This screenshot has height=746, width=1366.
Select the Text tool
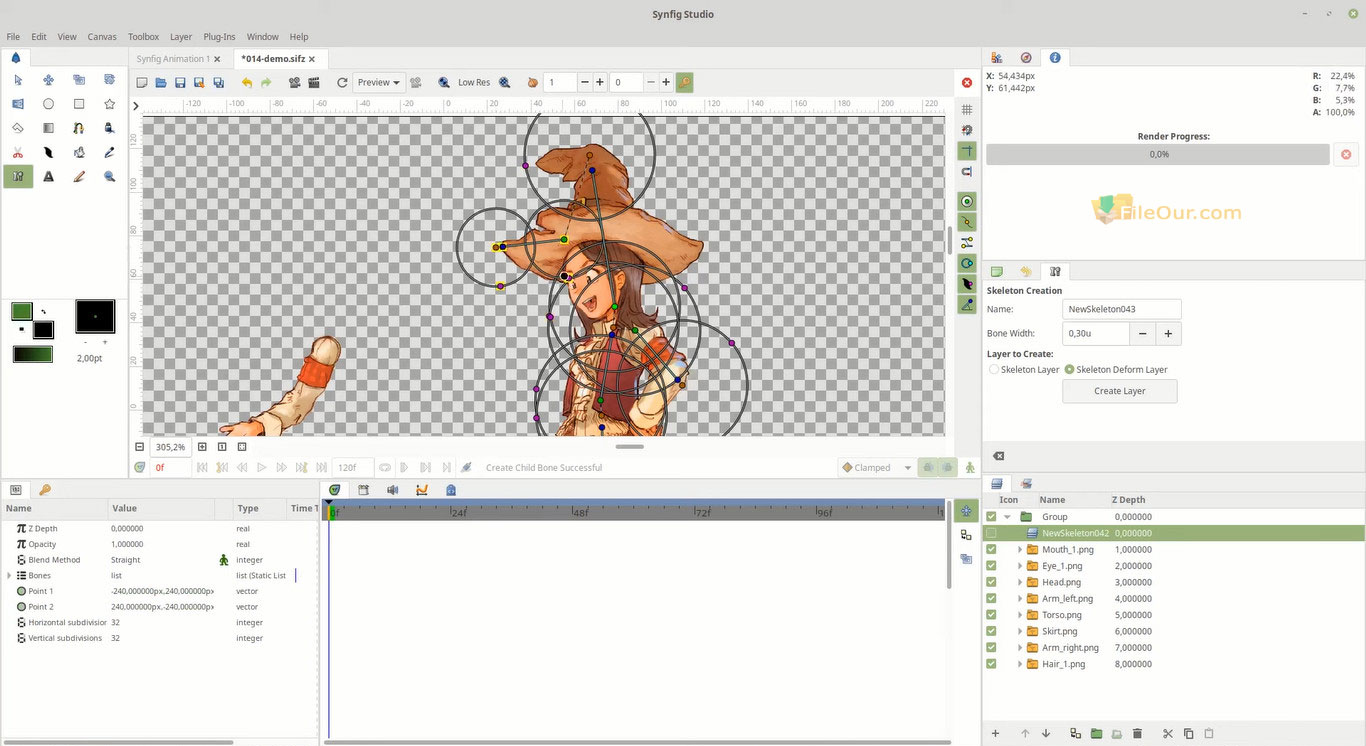[48, 177]
